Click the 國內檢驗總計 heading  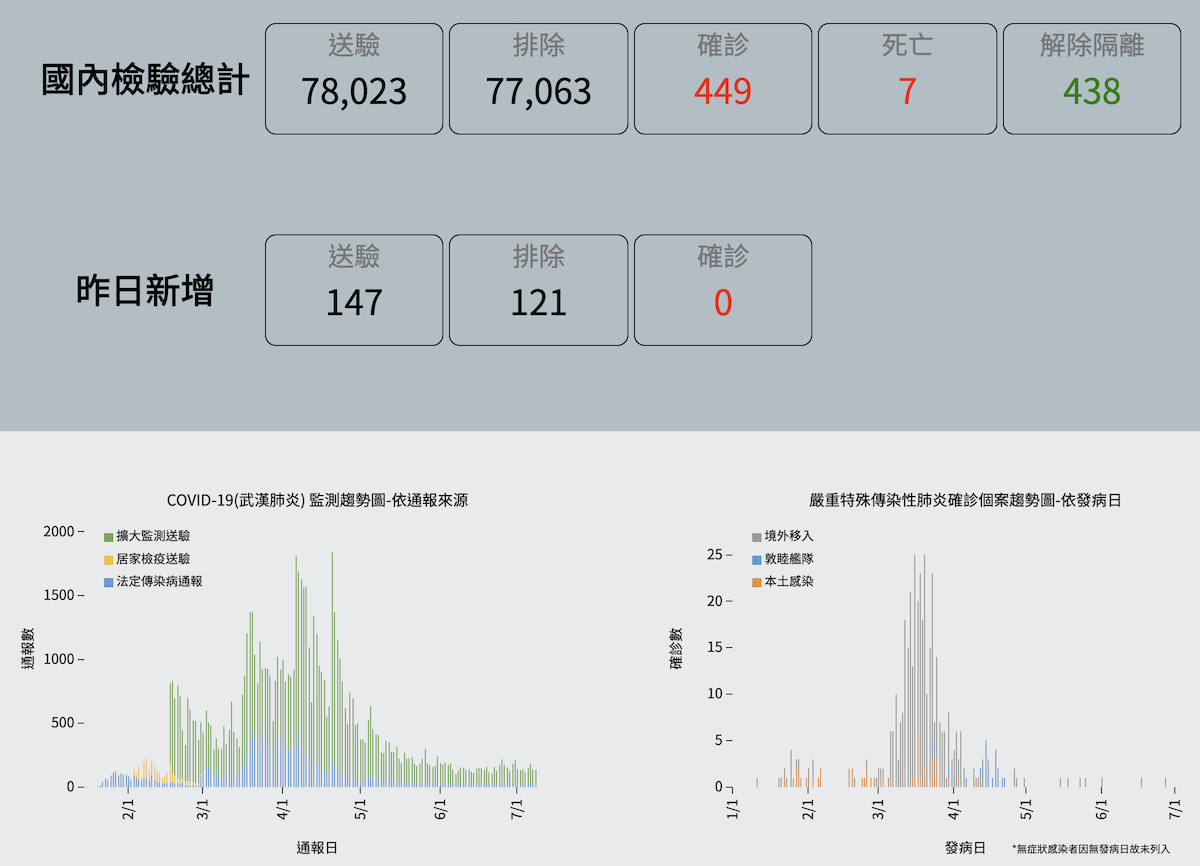pyautogui.click(x=145, y=80)
